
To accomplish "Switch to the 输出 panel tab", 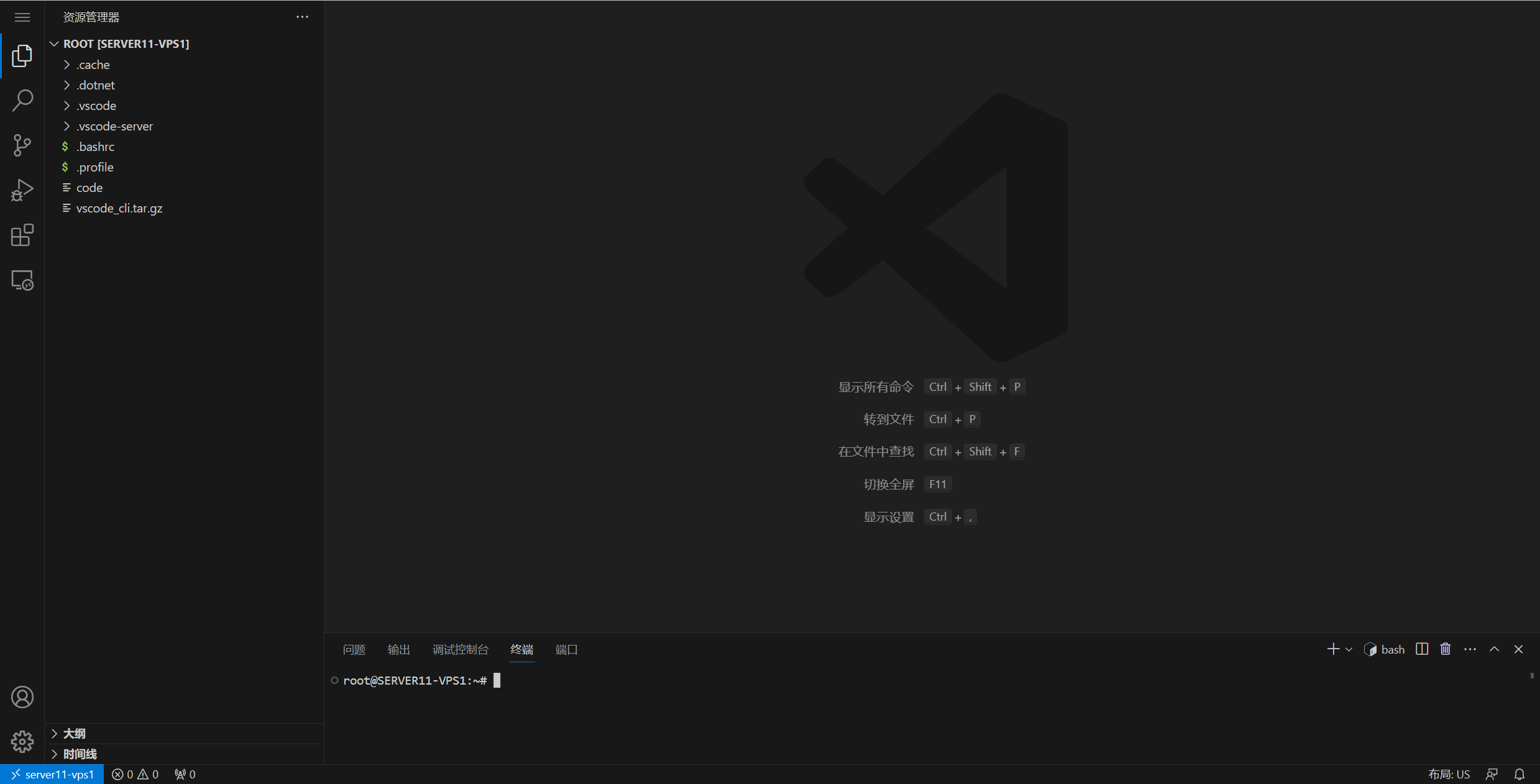I will point(398,649).
